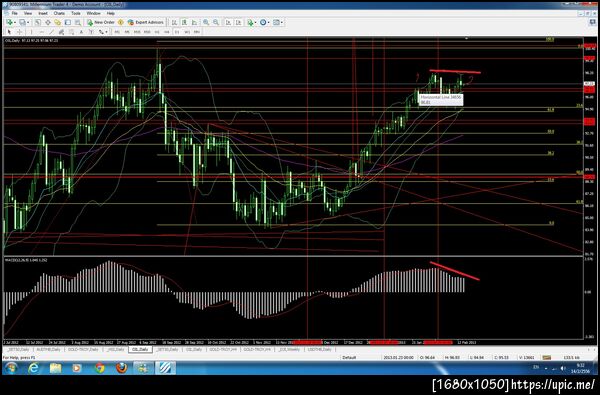Launch the MetaEditor yellow icon
600x395 pixels.
(121, 22)
